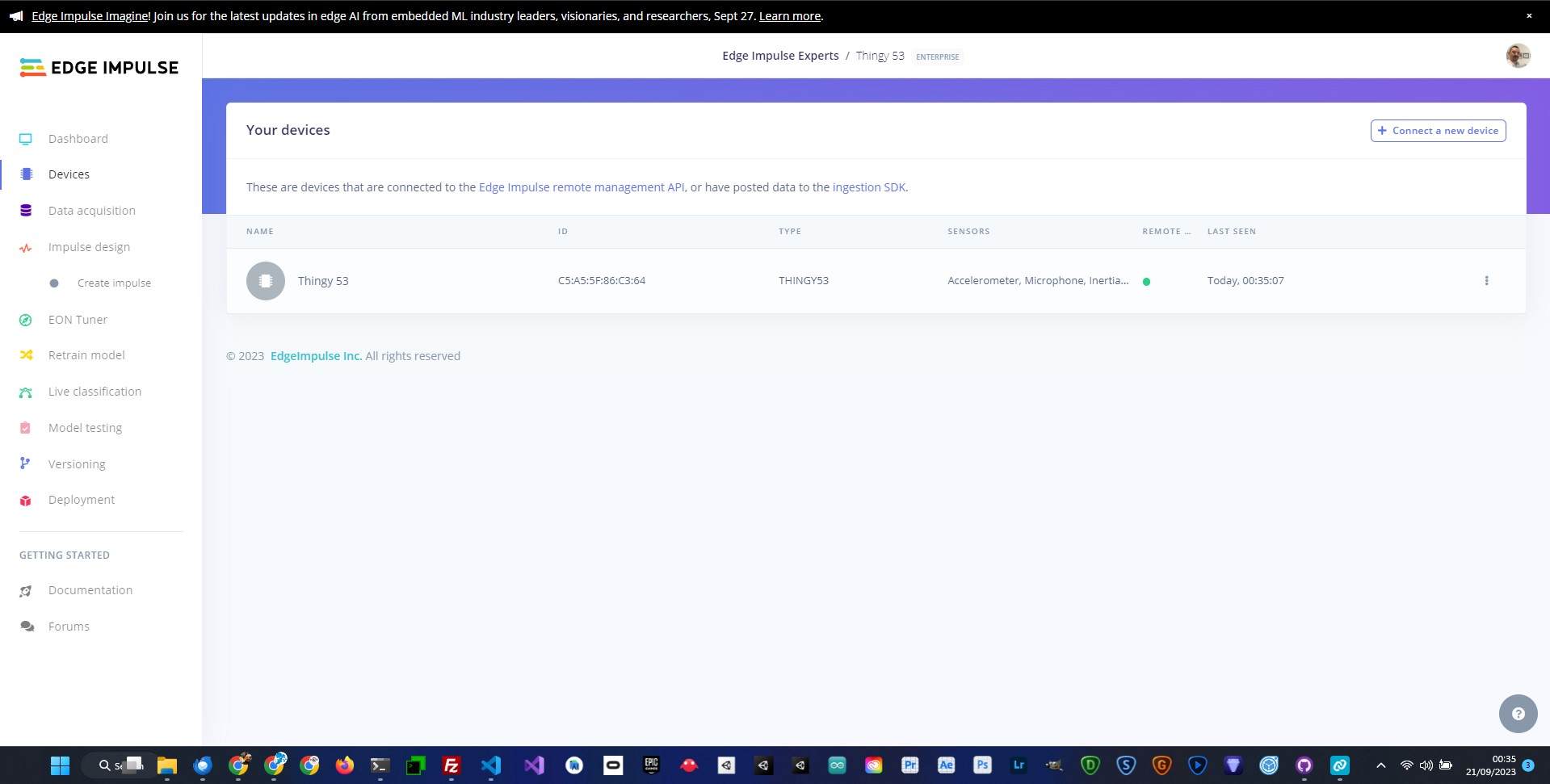Follow the EdgeImpulse Inc. footer link

coord(316,356)
